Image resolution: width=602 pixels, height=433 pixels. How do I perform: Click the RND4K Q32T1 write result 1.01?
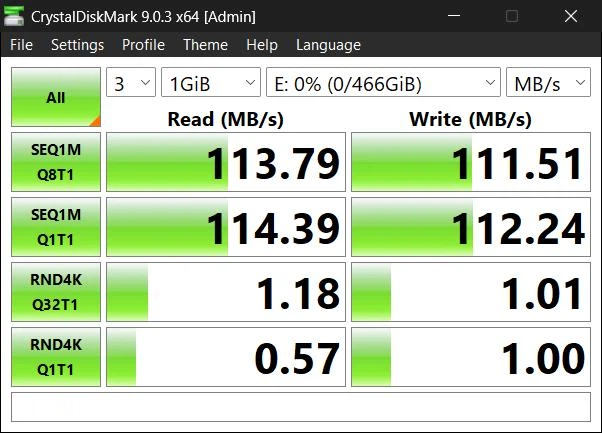471,292
